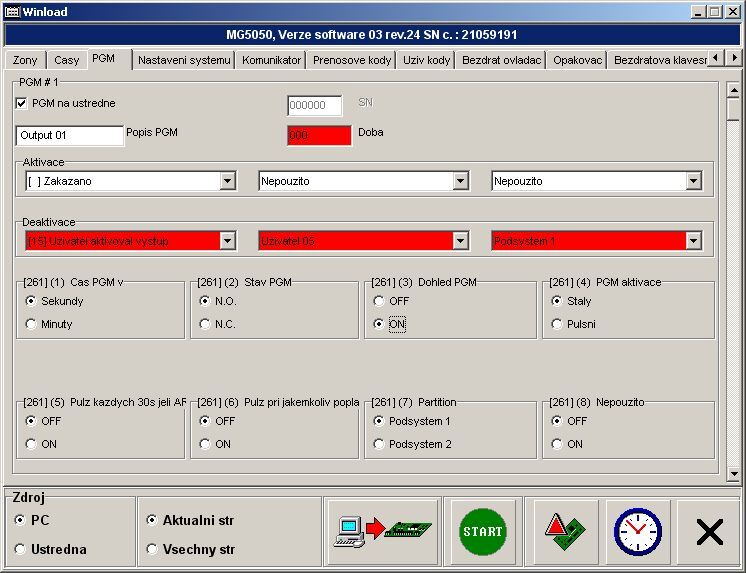Click the large black X close icon
Image resolution: width=746 pixels, height=573 pixels.
(709, 532)
